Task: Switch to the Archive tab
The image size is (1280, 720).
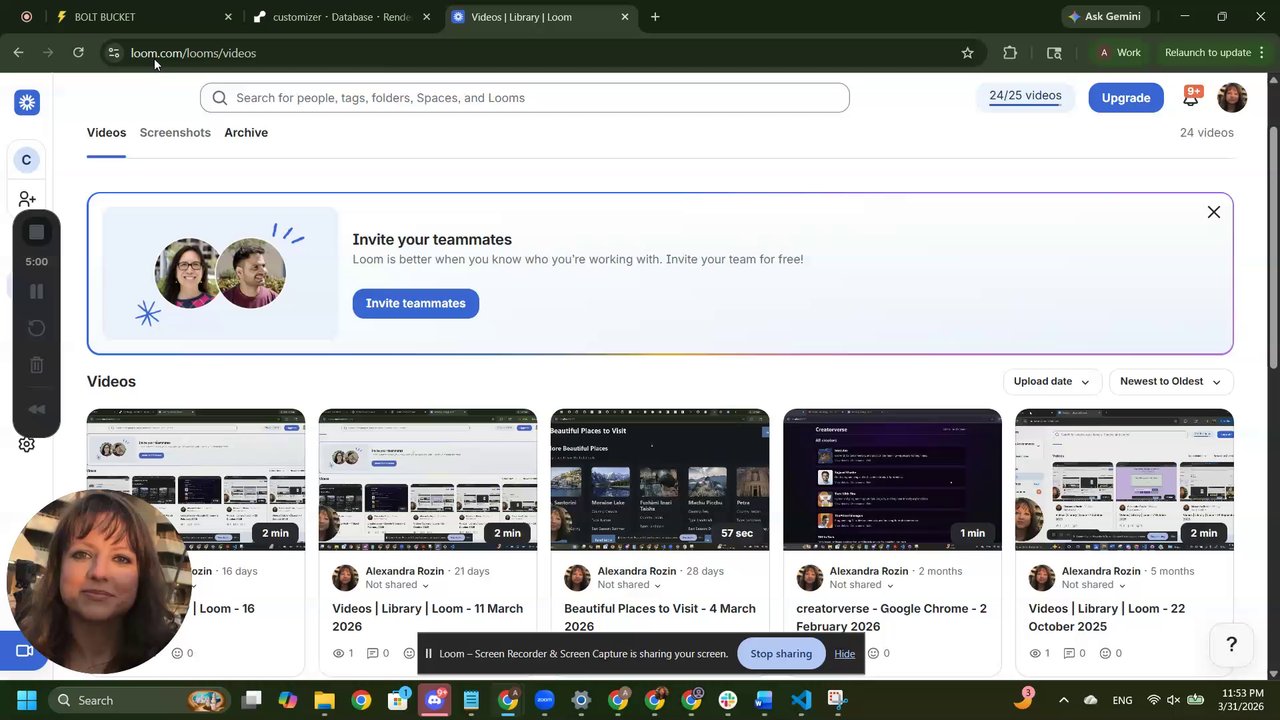Action: pos(246,133)
